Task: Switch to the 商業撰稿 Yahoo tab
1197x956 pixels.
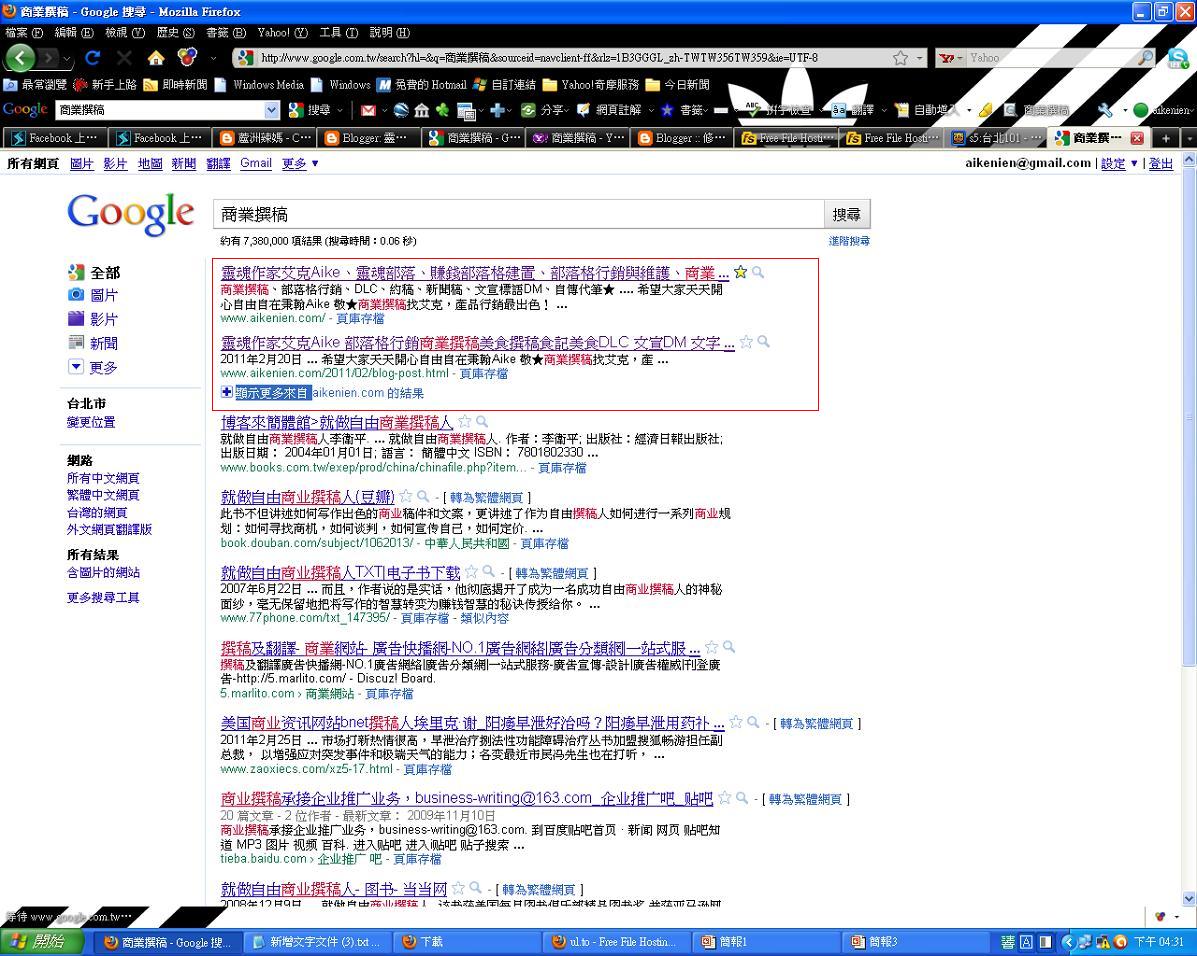Action: (578, 138)
